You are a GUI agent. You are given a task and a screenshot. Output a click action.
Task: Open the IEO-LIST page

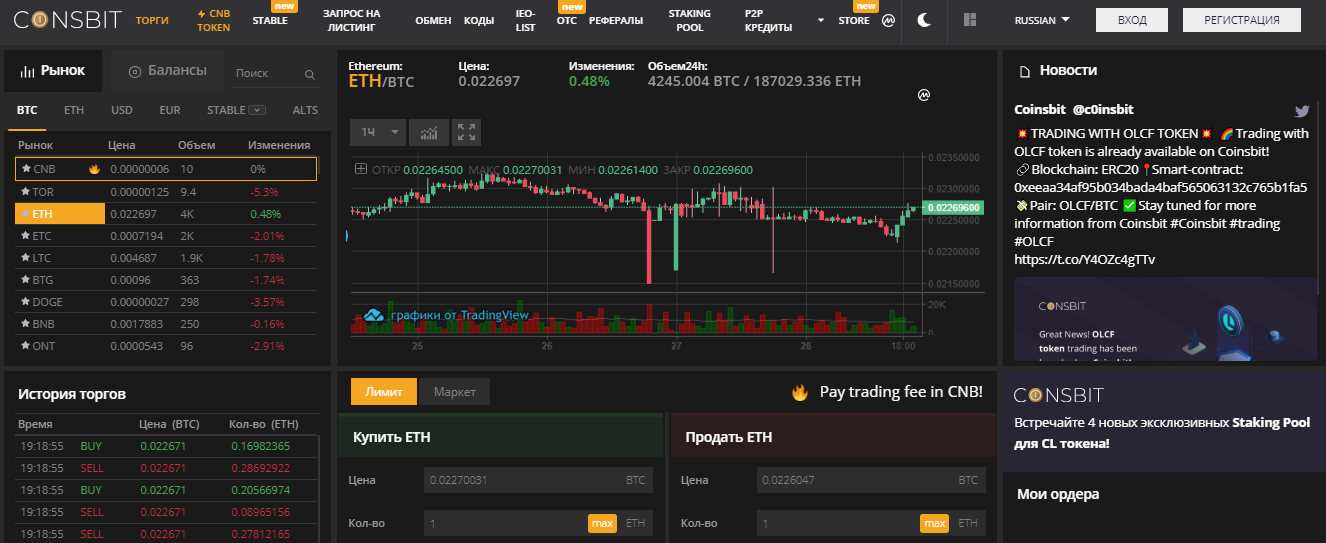525,20
